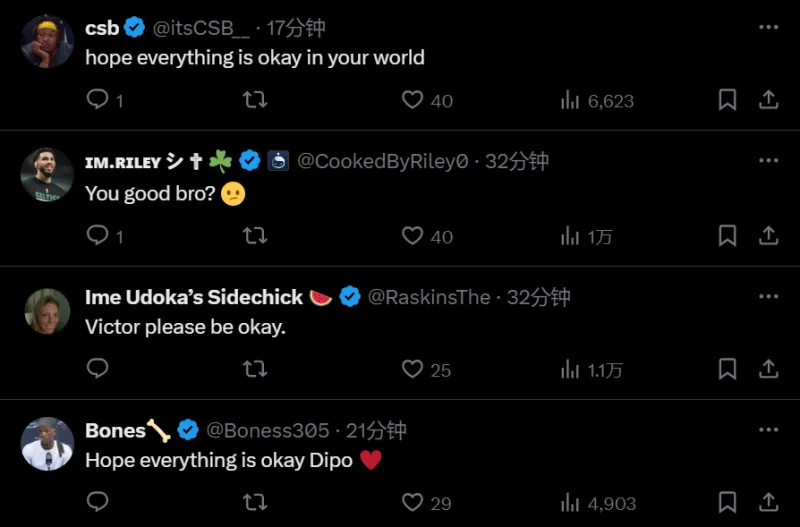Click csb's profile avatar
This screenshot has width=800, height=527.
47,42
